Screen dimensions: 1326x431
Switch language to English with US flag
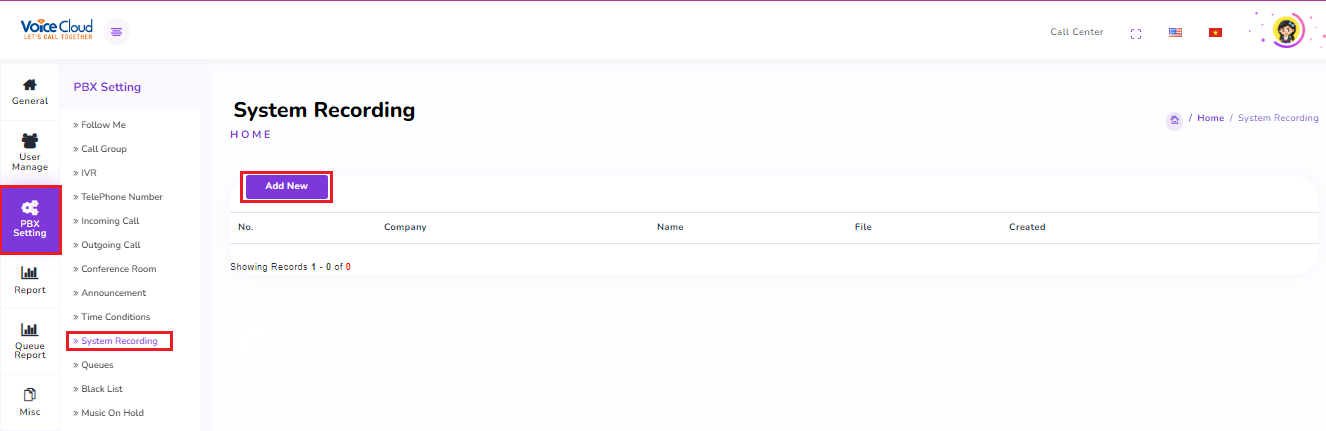[1175, 32]
